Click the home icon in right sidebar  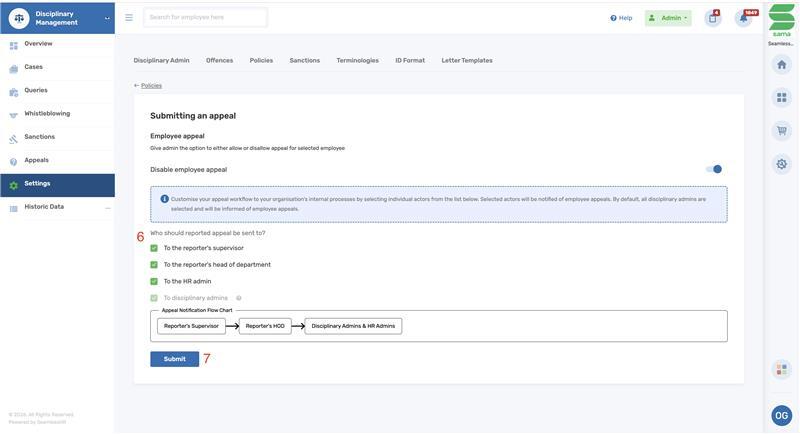tap(781, 65)
